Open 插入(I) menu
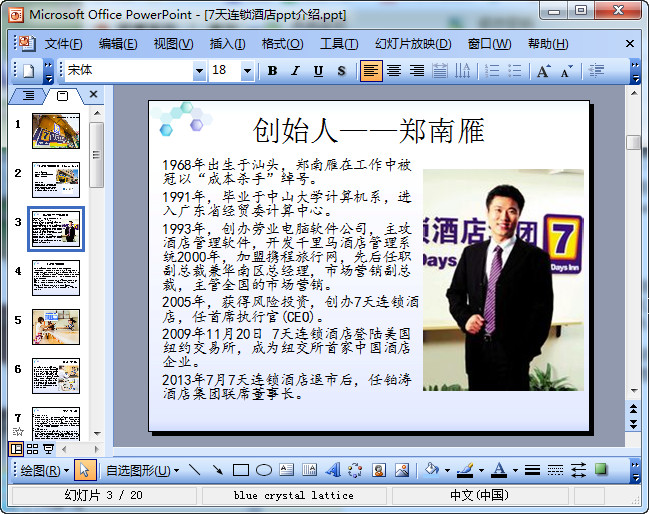Screen dimensions: 649x514 point(227,43)
